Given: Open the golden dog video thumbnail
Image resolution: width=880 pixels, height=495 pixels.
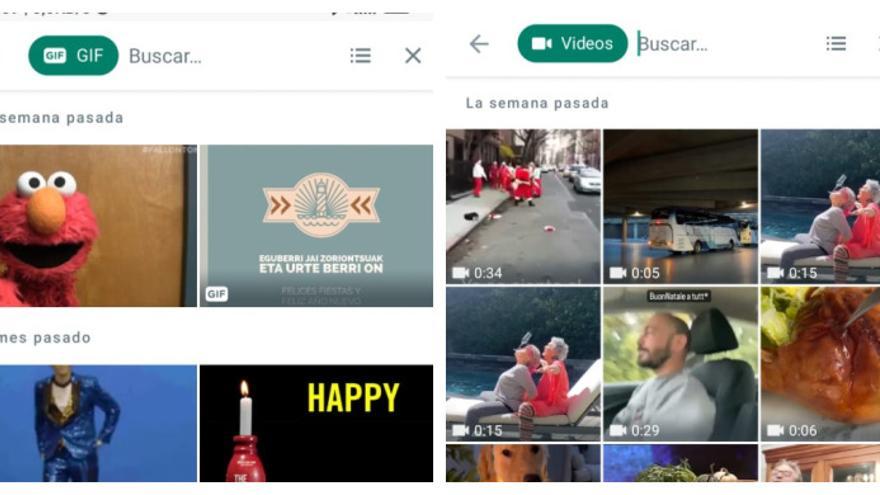Looking at the screenshot, I should click(523, 463).
